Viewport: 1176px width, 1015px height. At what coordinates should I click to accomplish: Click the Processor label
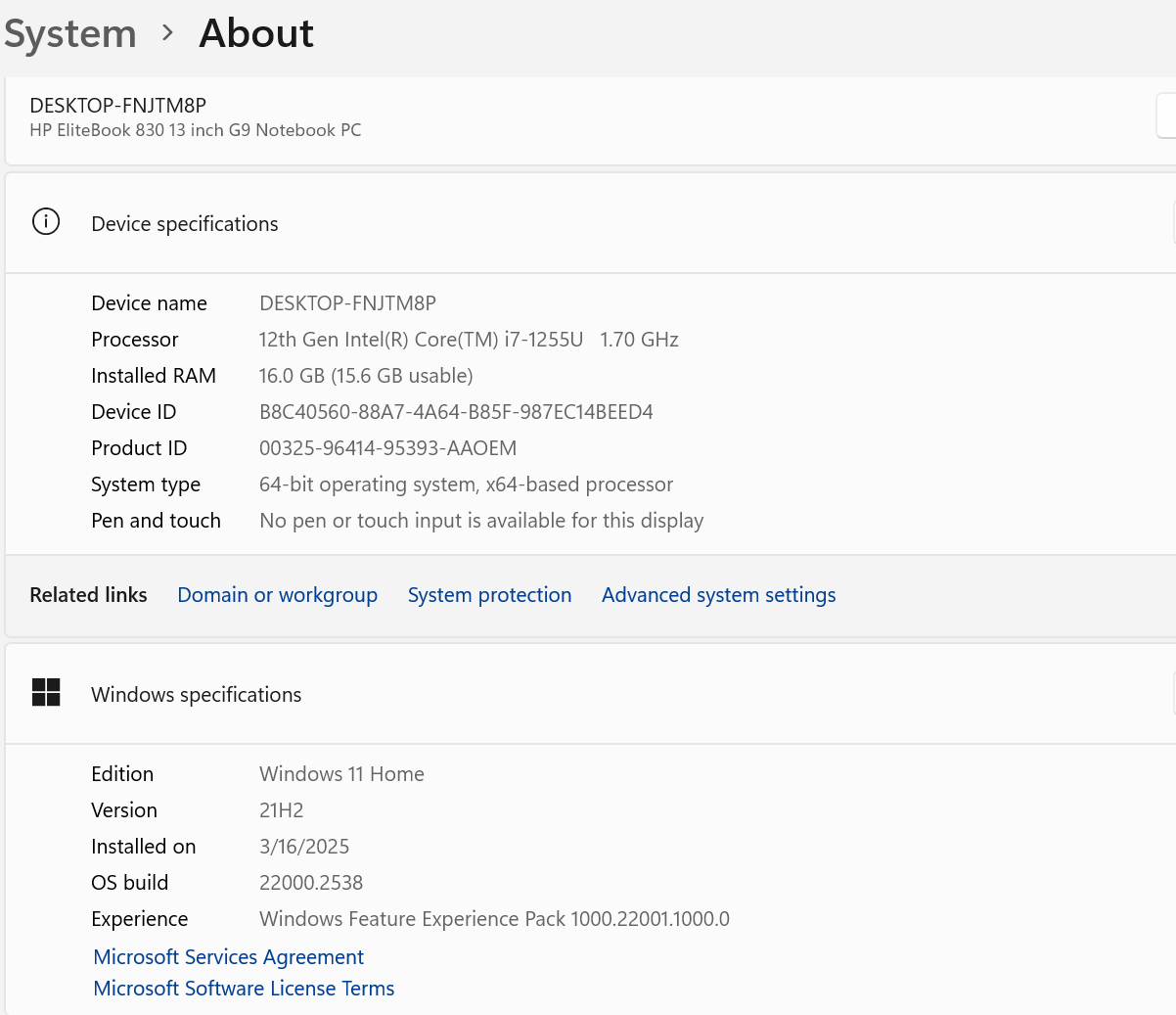(x=135, y=340)
